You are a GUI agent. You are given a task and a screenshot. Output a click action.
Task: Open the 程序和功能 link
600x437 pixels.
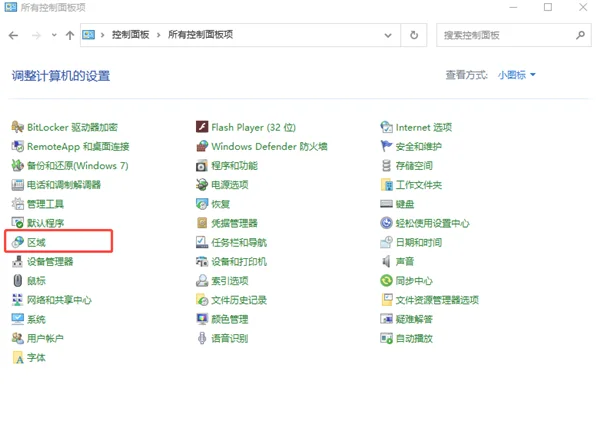click(x=234, y=166)
